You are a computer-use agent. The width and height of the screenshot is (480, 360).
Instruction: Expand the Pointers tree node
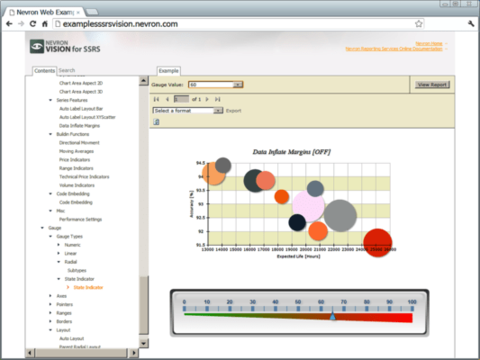coord(50,304)
